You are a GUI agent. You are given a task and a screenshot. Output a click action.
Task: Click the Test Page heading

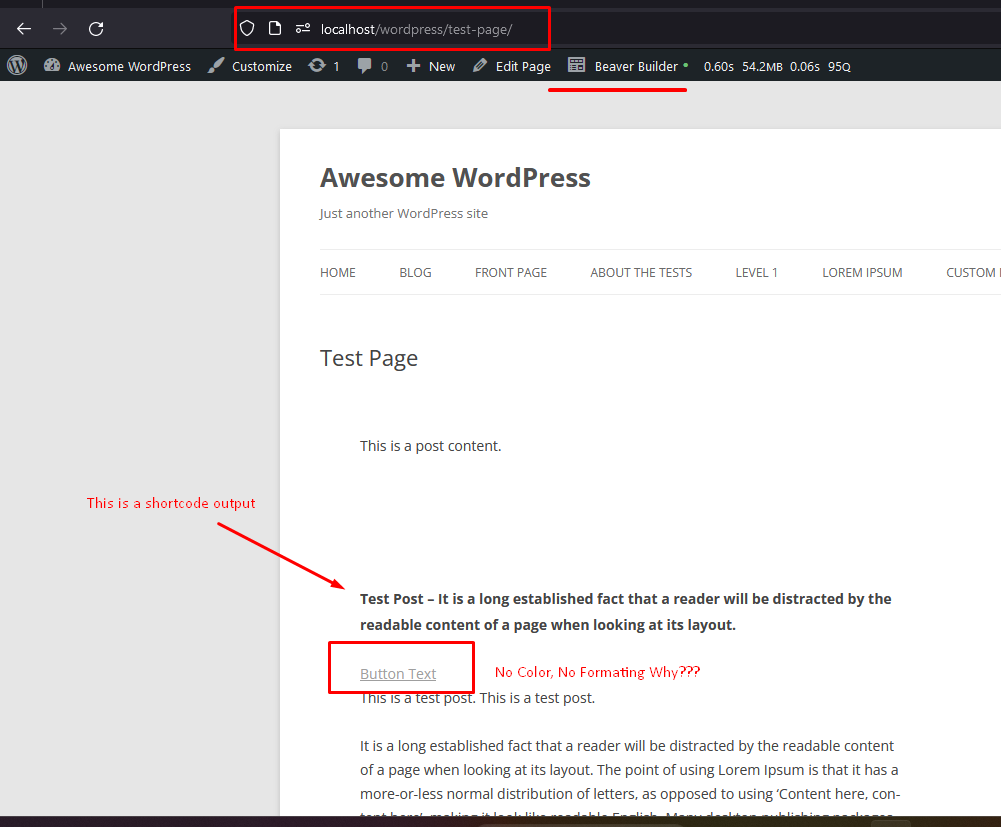tap(369, 358)
